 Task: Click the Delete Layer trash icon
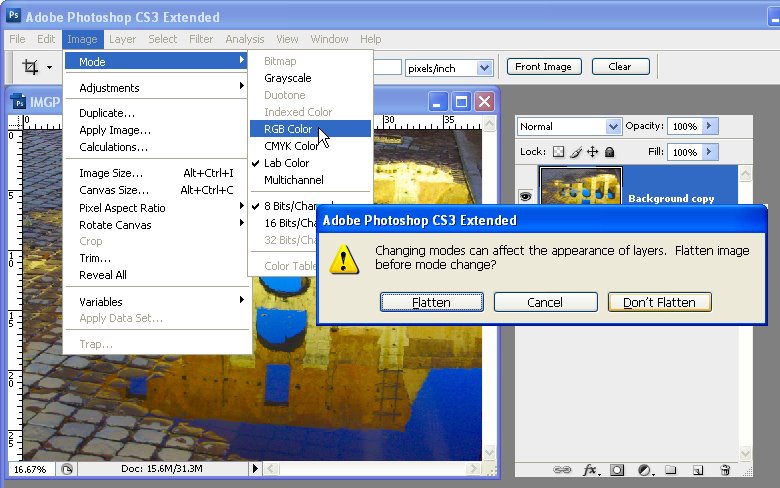tap(725, 470)
